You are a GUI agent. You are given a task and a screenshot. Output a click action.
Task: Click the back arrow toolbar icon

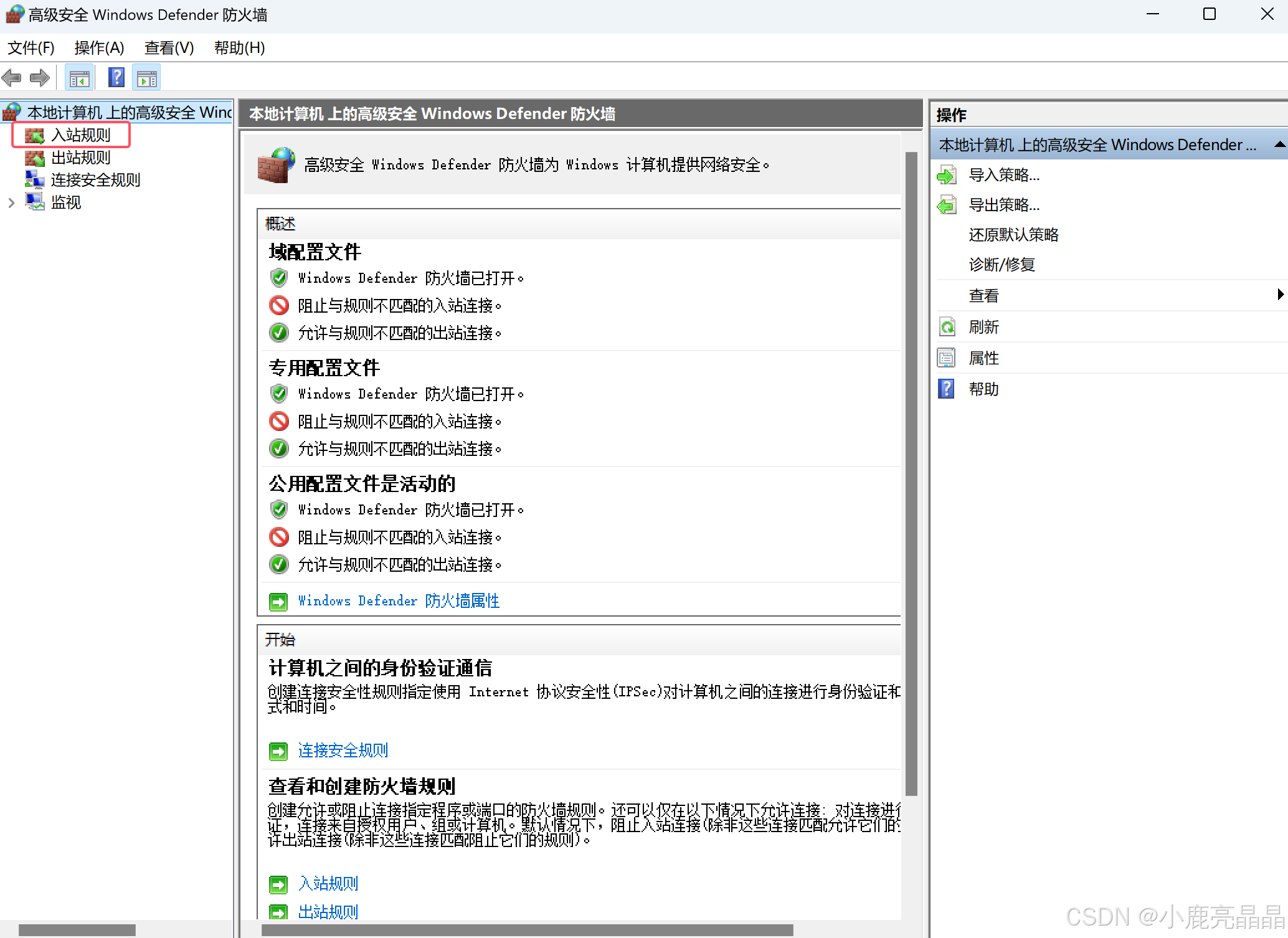click(x=12, y=78)
